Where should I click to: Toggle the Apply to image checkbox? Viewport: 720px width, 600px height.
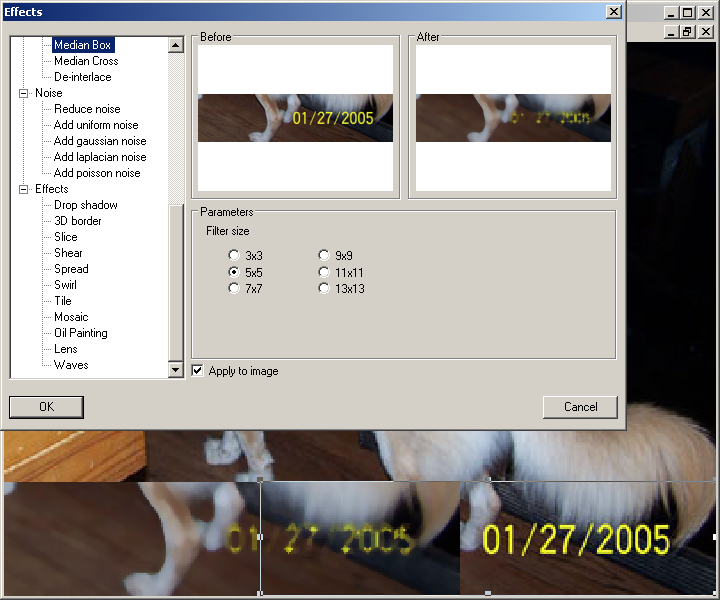(197, 370)
